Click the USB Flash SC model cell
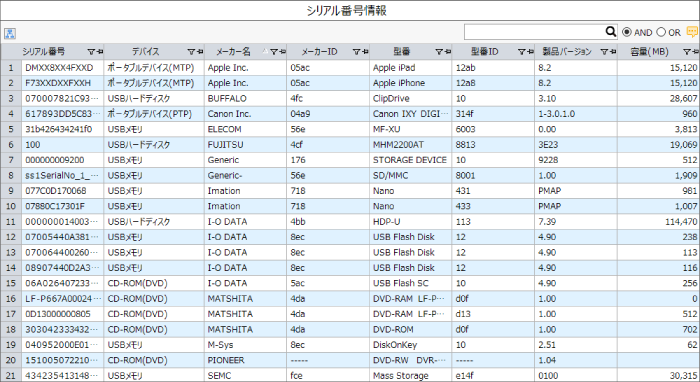Viewport: 700px width, 382px height. click(x=411, y=283)
